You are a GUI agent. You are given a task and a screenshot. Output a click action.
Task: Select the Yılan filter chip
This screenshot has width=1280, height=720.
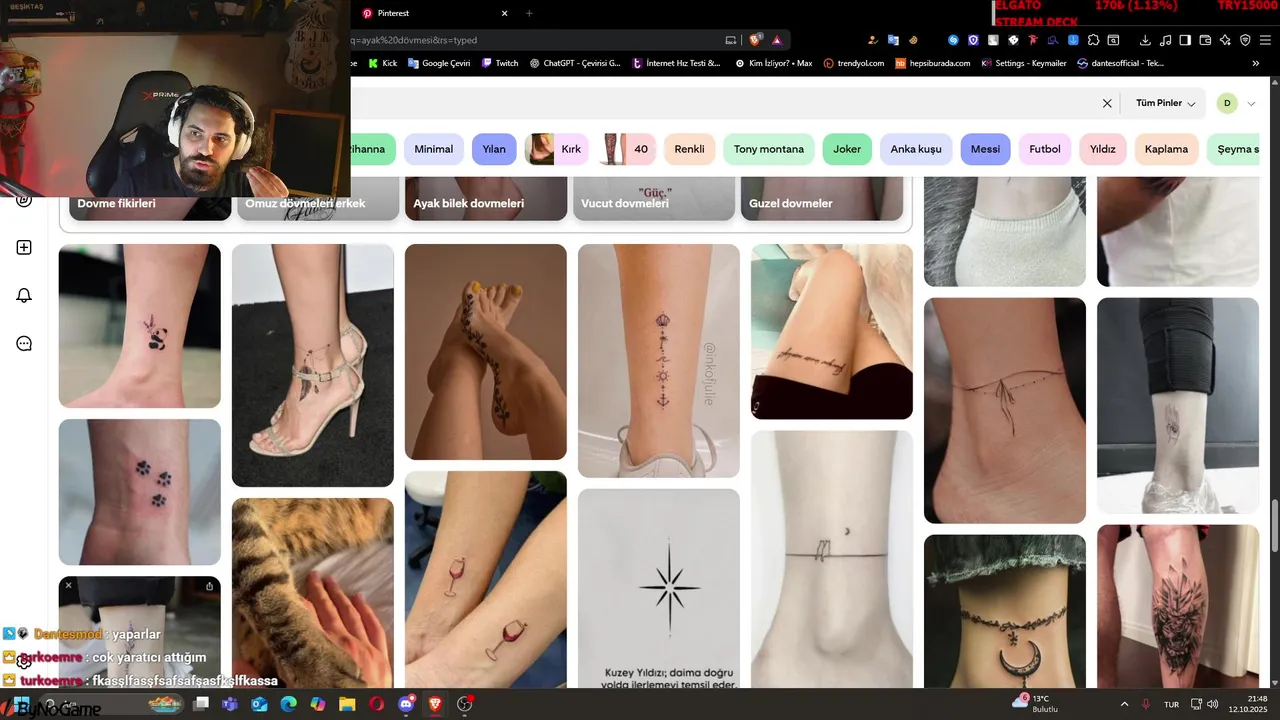coord(494,149)
